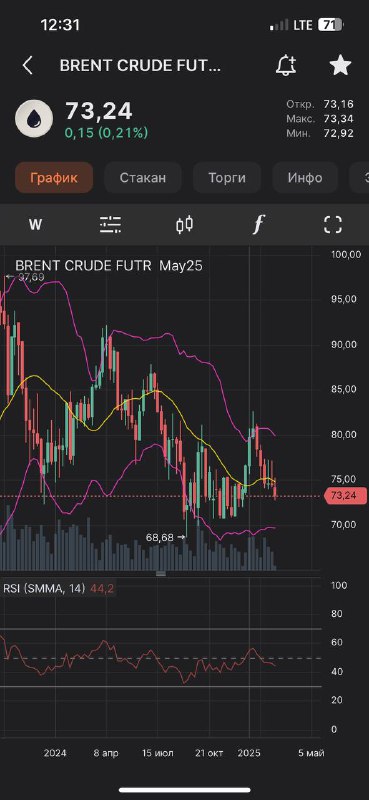The height and width of the screenshot is (800, 369).
Task: Set a price alert with bell icon
Action: click(286, 66)
